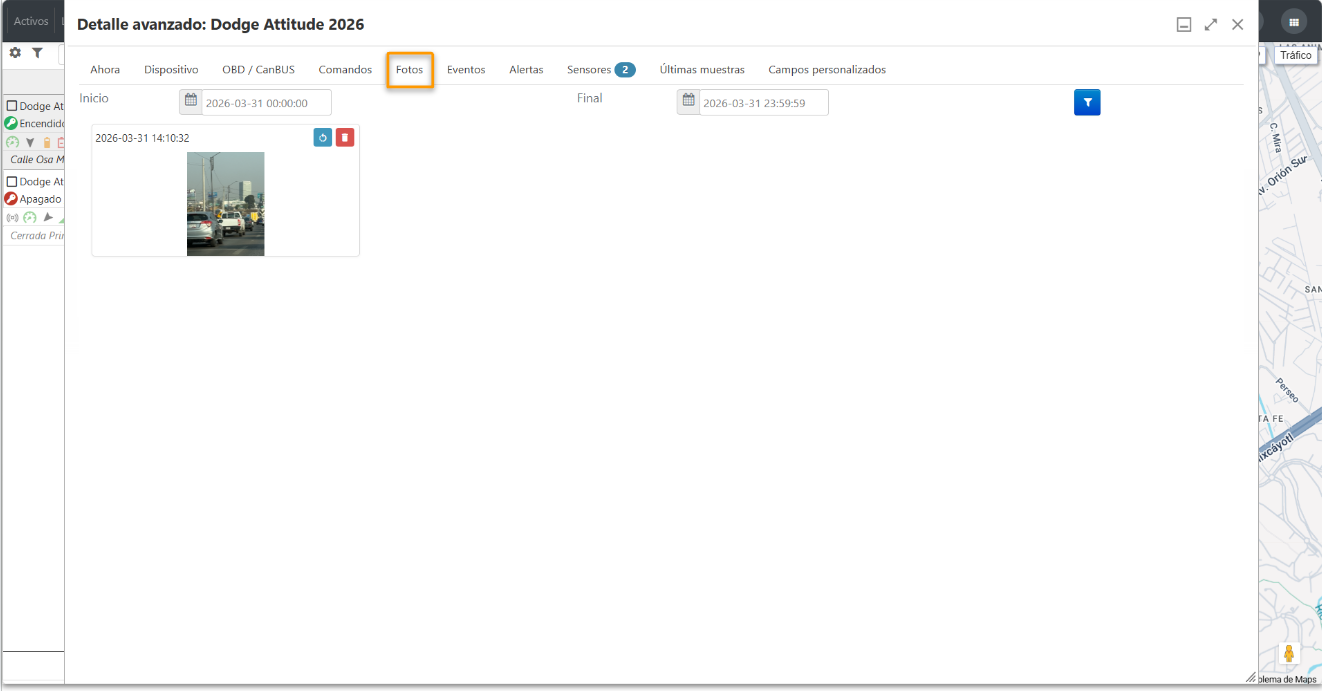Click the direction arrow icon in the Apagado row
Viewport: 1322px width, 691px height.
(x=48, y=217)
